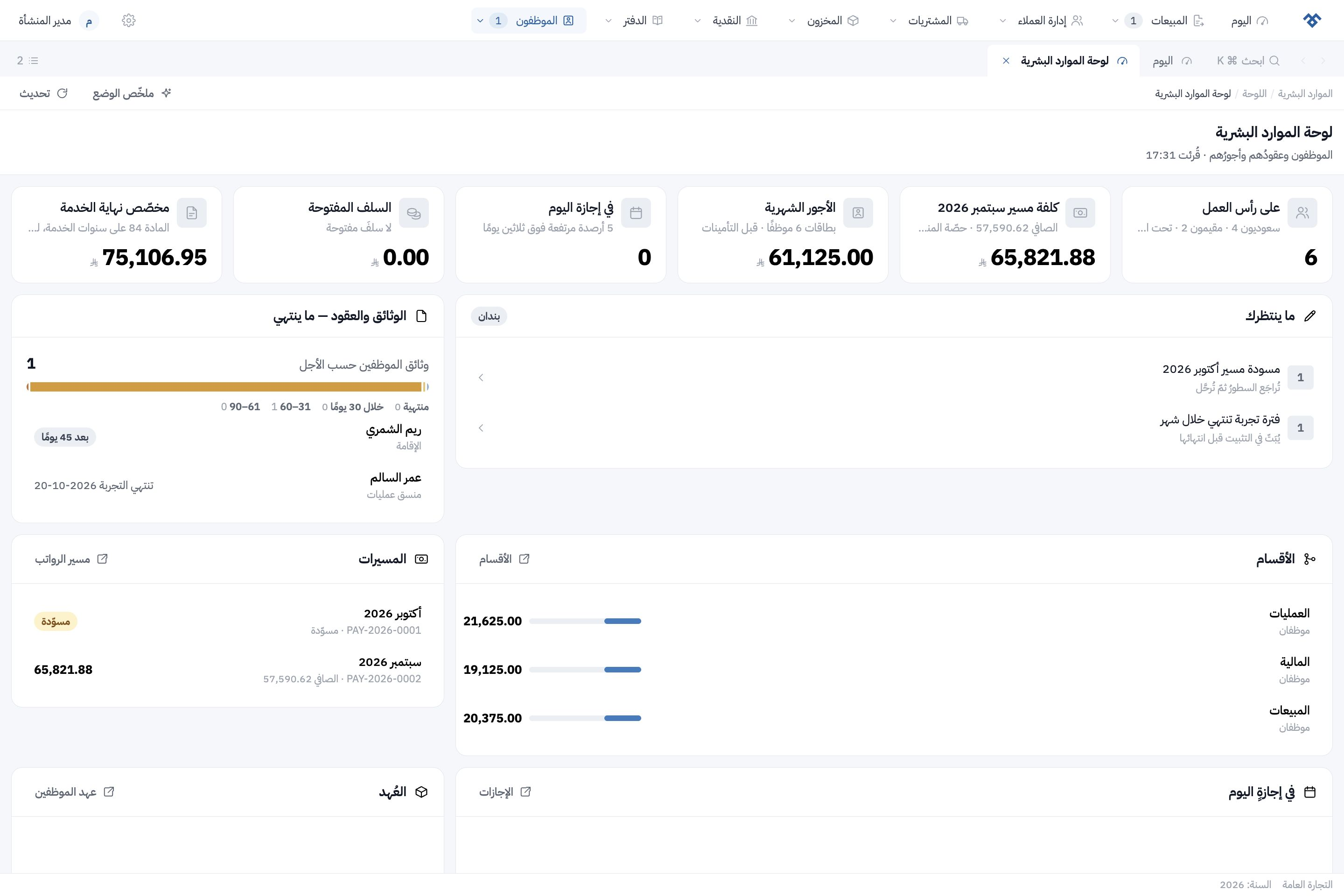Switch to the اليوم tab

[x=1173, y=61]
